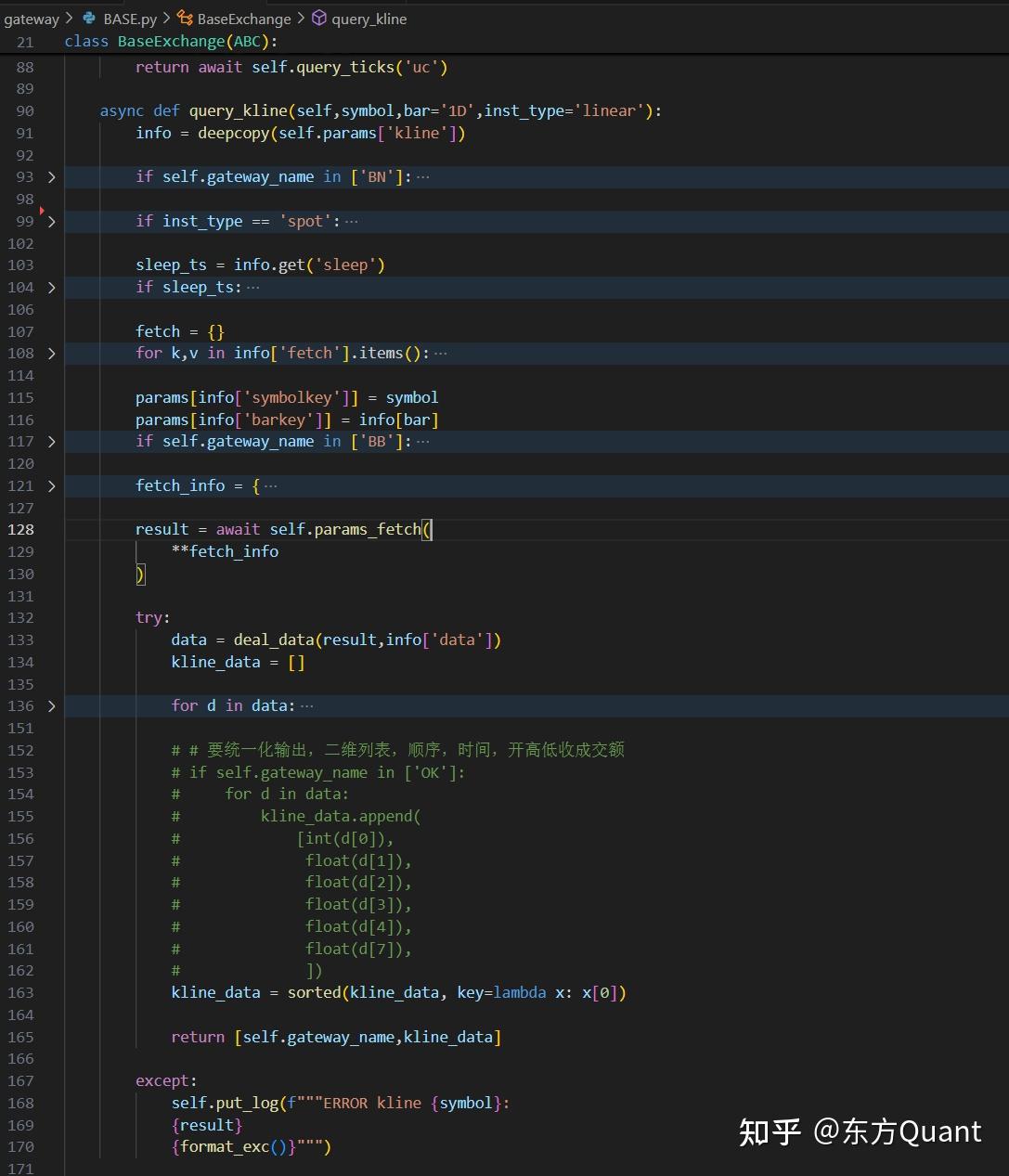Click 'fetch = {}' on line 107
This screenshot has width=1009, height=1176.
point(180,332)
